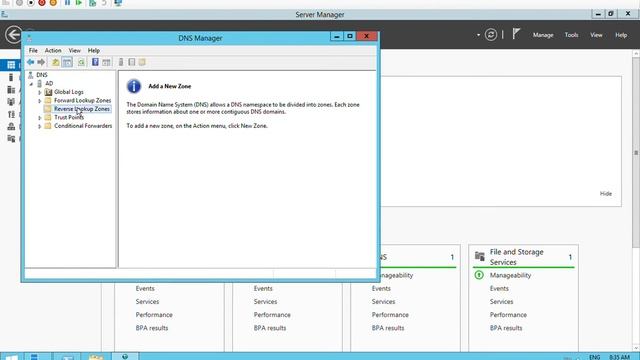Open the Help menu in DNS Manager
The image size is (640, 360).
point(94,51)
